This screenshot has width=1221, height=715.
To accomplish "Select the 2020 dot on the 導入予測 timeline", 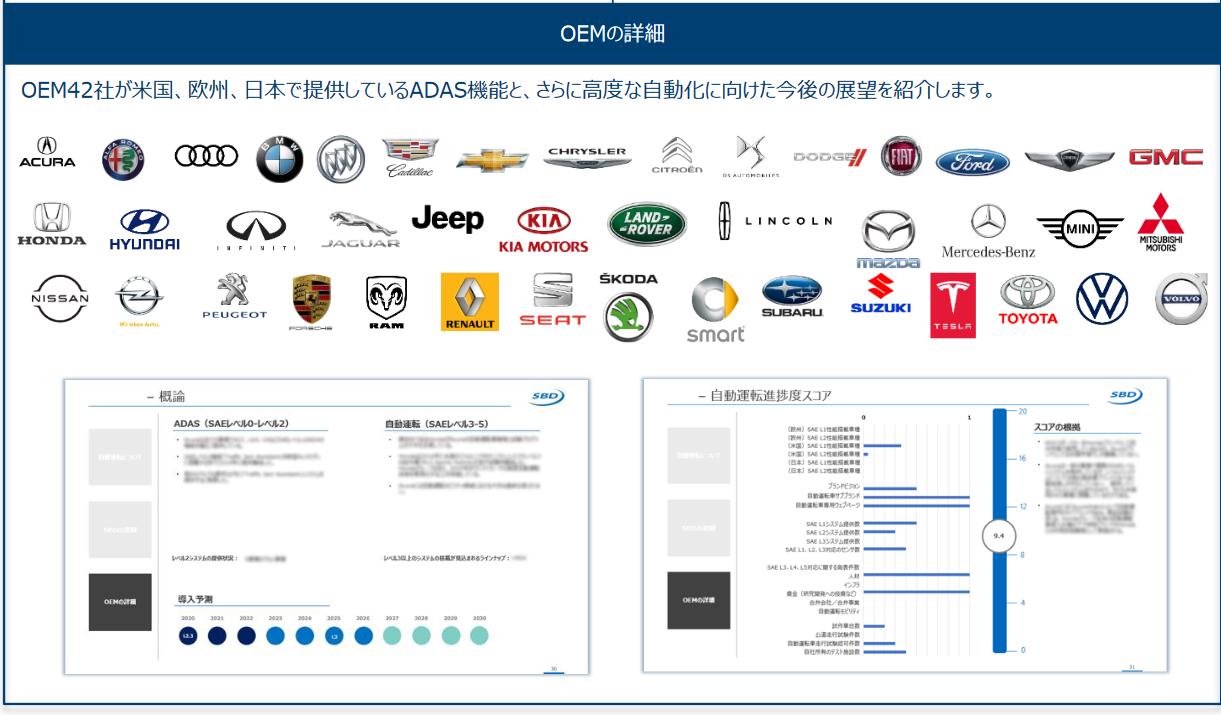I will pos(187,635).
